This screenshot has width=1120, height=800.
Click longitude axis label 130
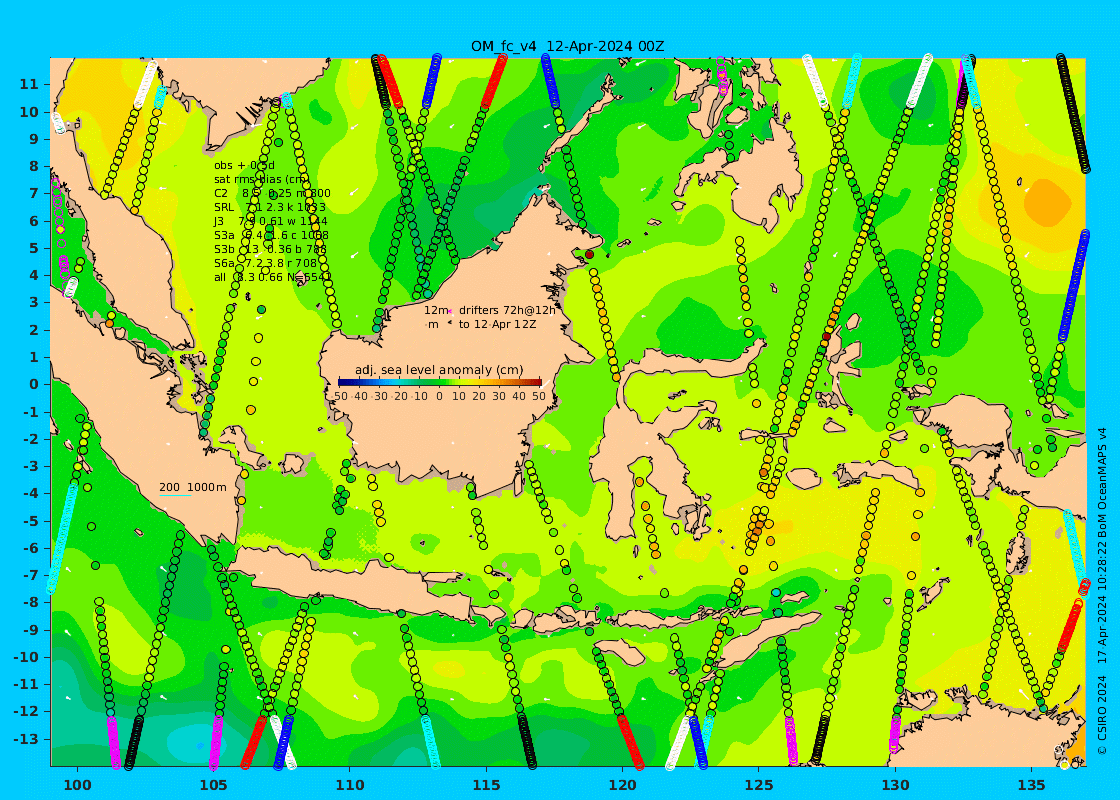(x=895, y=784)
